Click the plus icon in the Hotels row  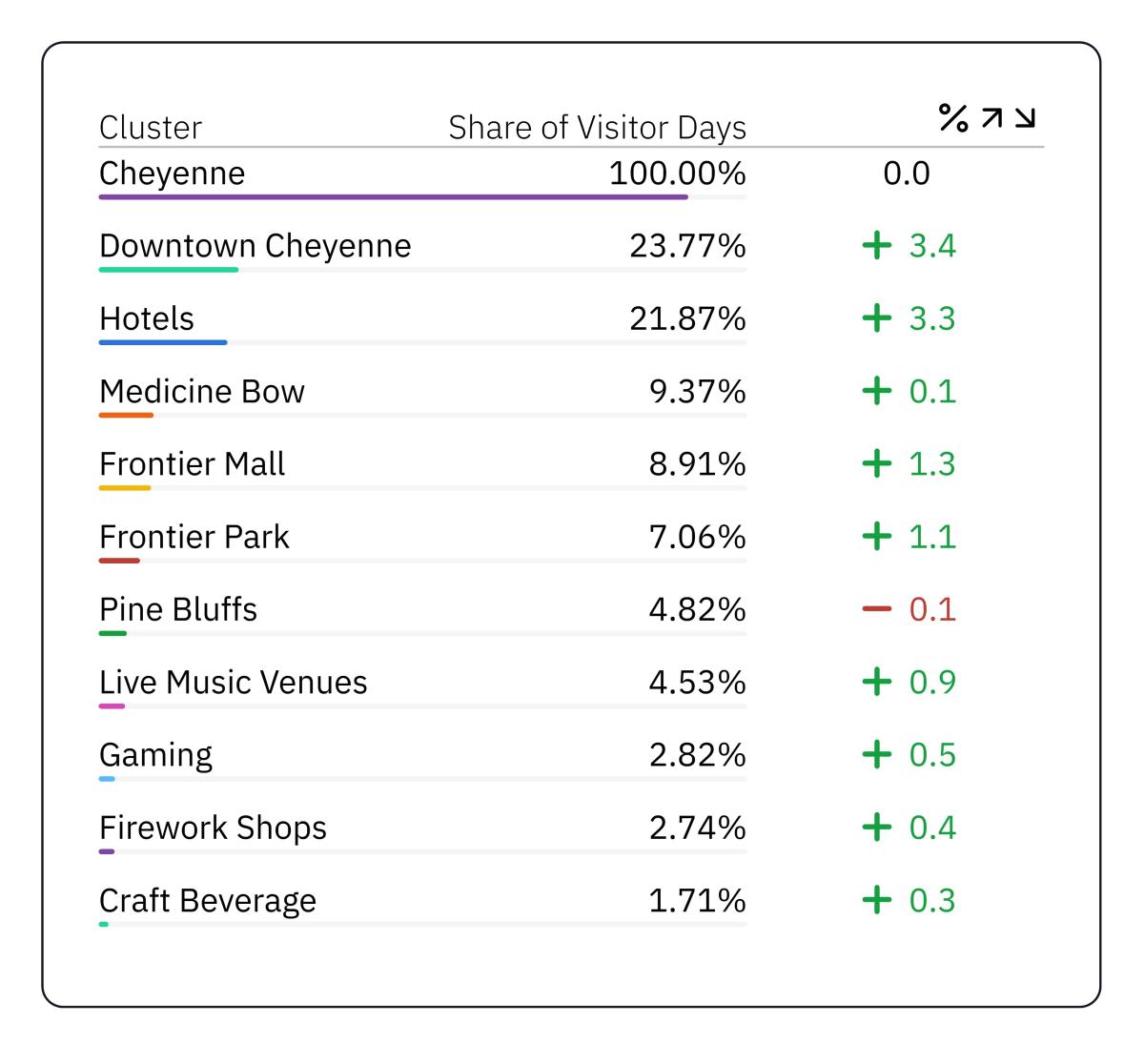tap(876, 318)
